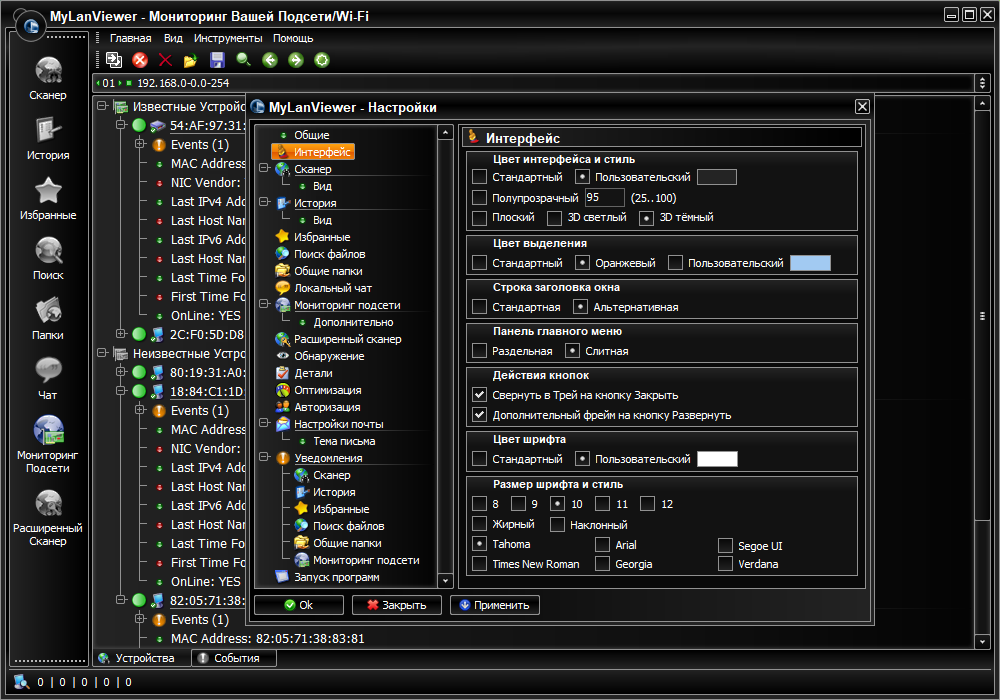Click the save floppy disk toolbar icon
This screenshot has height=700, width=1000.
pos(217,60)
